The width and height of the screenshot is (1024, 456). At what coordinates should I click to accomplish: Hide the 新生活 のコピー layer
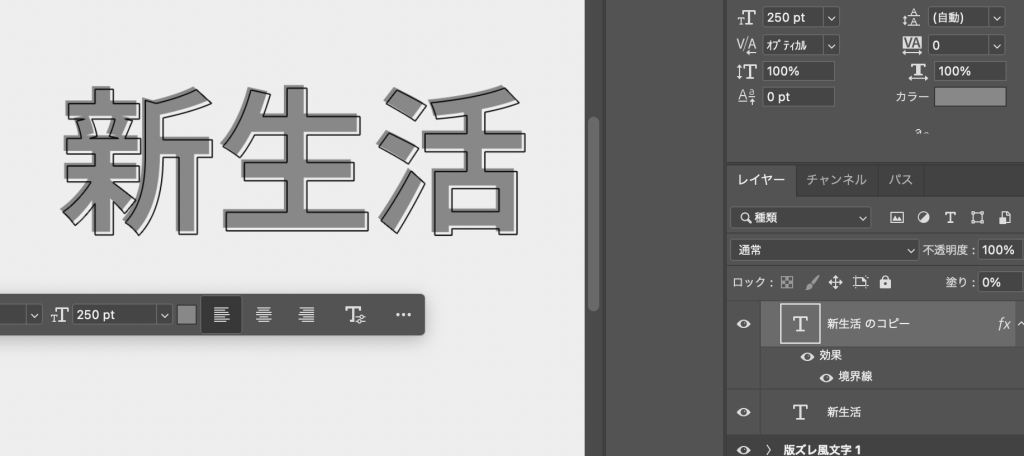coord(743,324)
